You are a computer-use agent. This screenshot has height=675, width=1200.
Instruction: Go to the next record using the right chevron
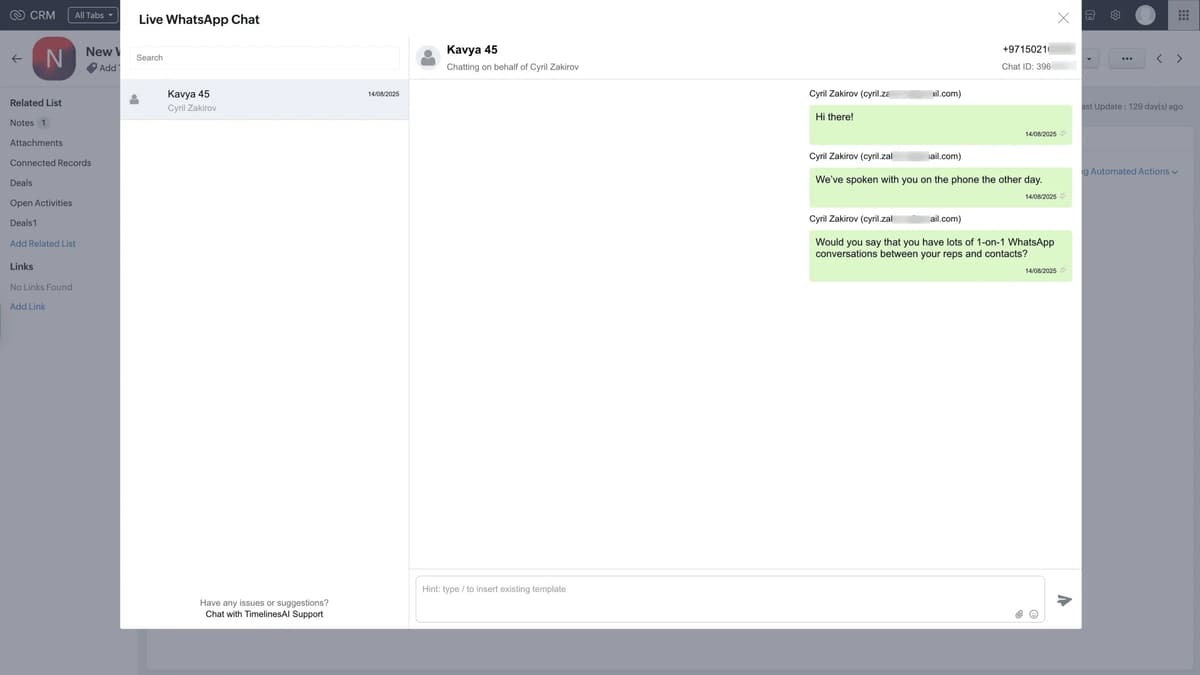1179,58
